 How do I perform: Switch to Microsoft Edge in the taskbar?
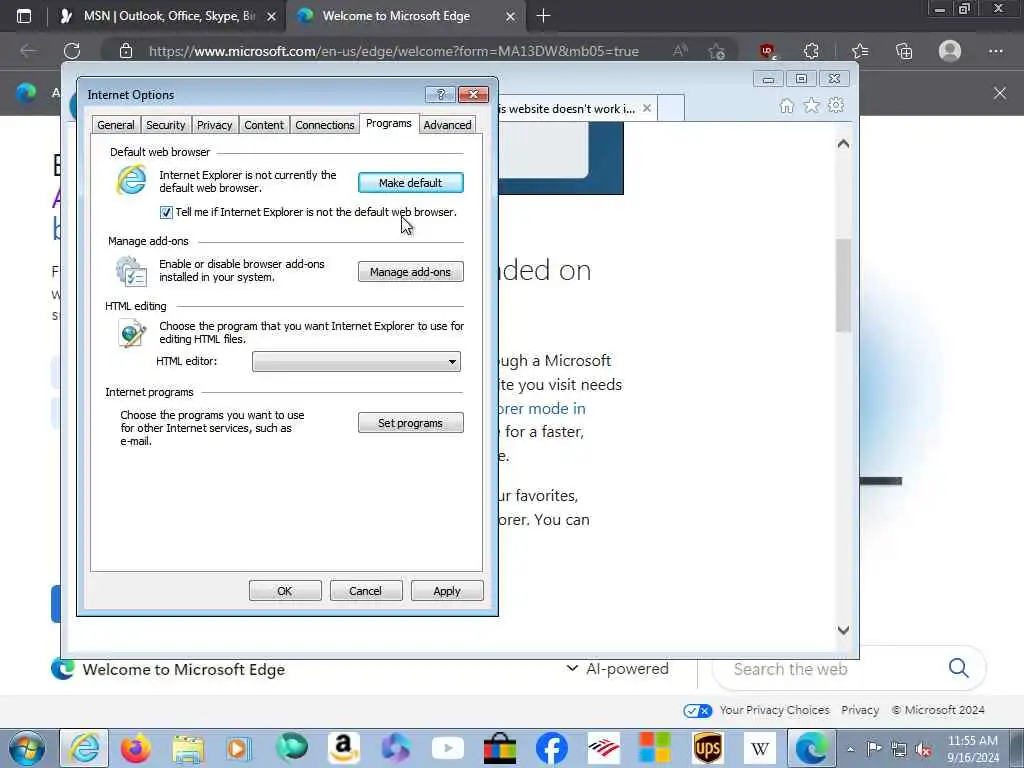click(812, 748)
